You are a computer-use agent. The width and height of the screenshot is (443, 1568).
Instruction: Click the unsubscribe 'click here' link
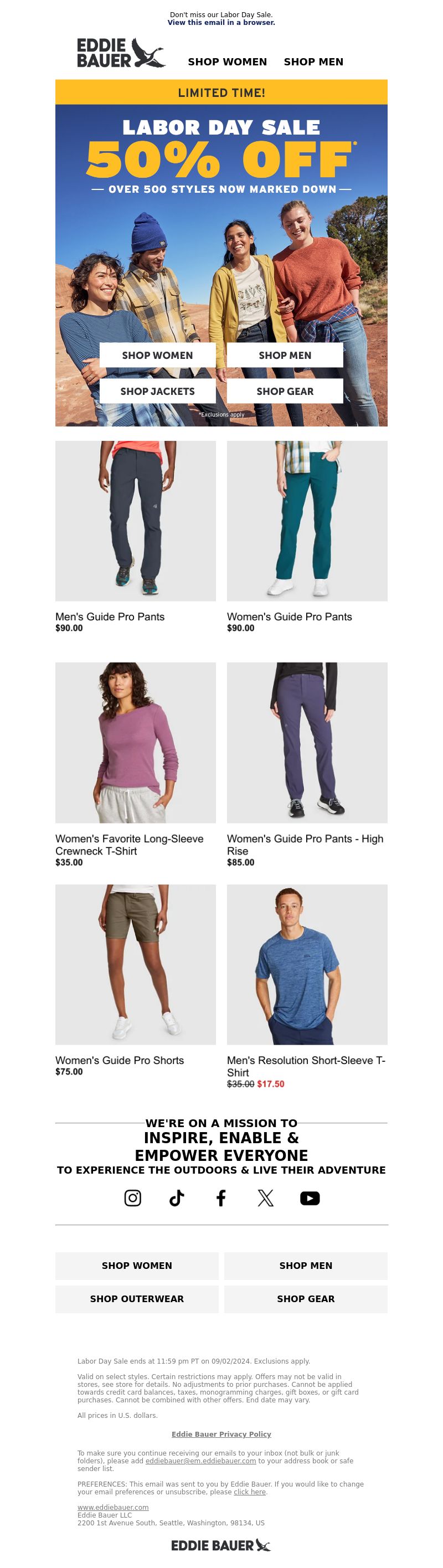250,1492
